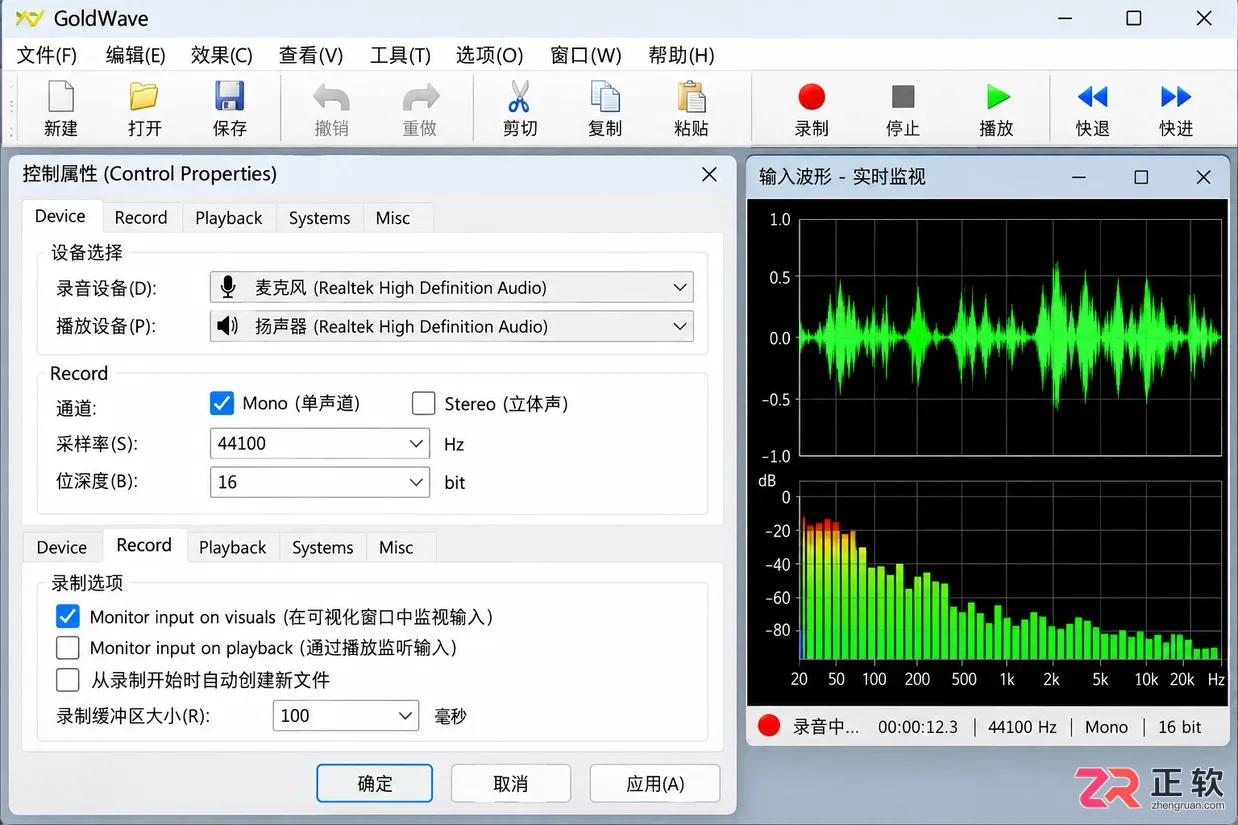
Task: Click the 应用(A) apply button
Action: 655,783
